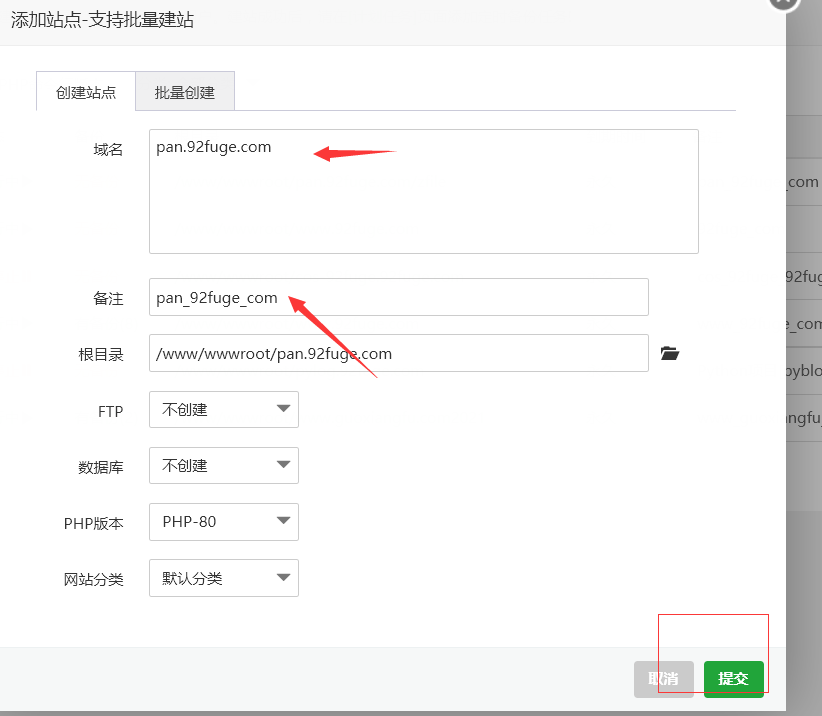This screenshot has height=716, width=822.
Task: Click the green 提交 submit button
Action: click(x=734, y=678)
